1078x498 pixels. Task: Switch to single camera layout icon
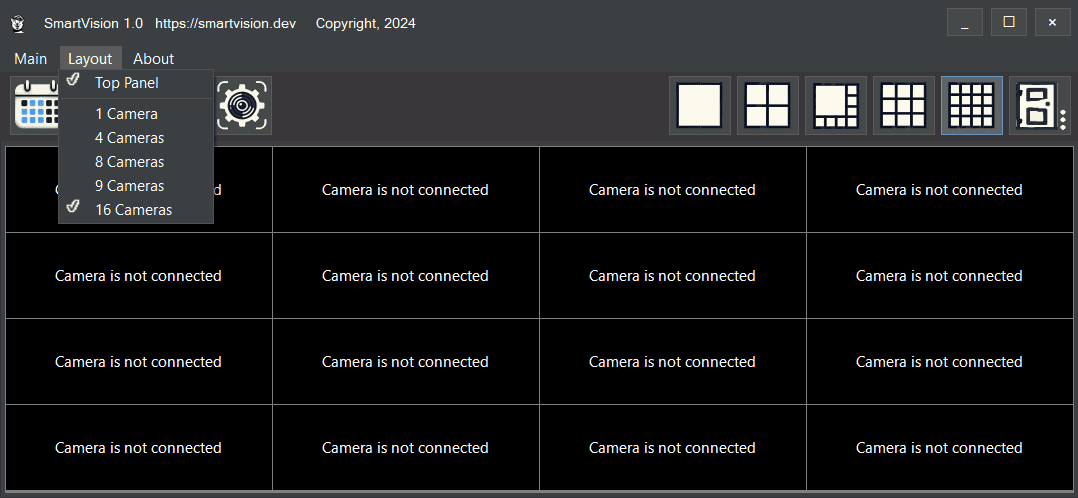coord(699,105)
